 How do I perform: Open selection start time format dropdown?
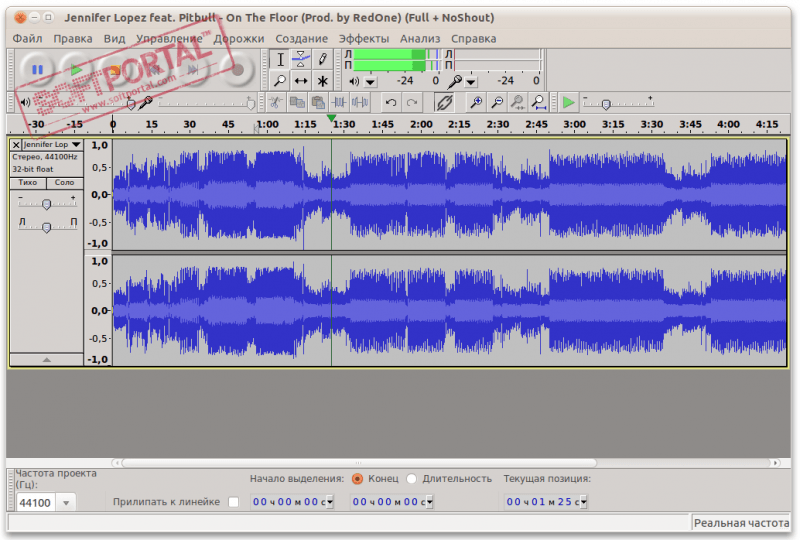(330, 502)
